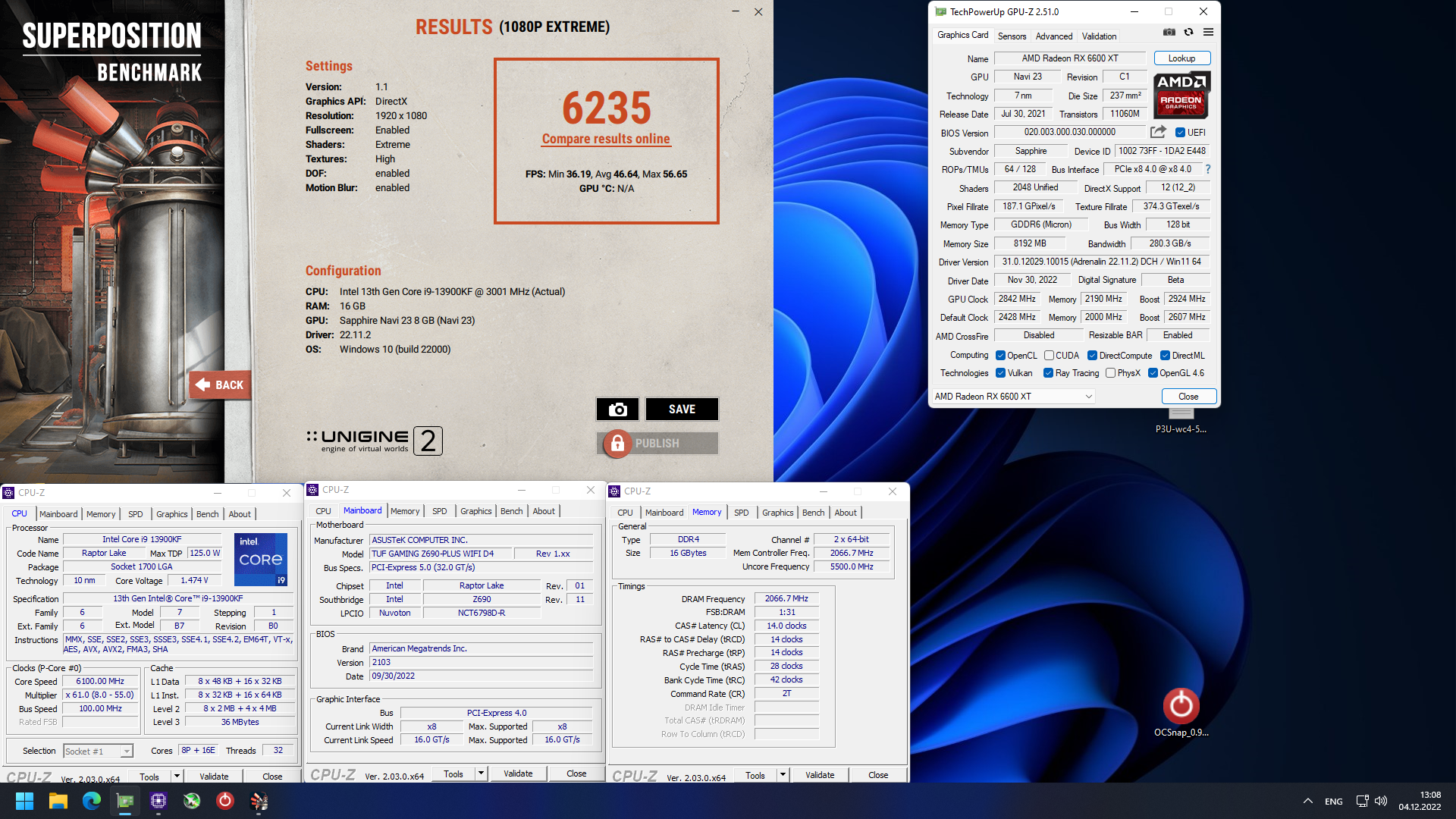Toggle the DirectML checkbox
Screen dimensions: 1456x819
coord(1165,356)
